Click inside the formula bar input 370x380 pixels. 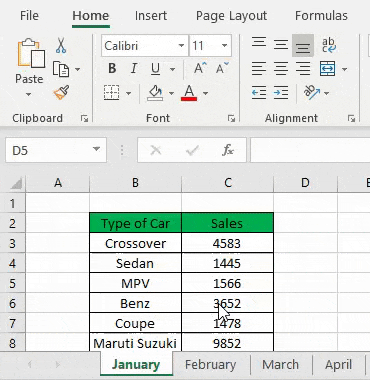click(310, 150)
